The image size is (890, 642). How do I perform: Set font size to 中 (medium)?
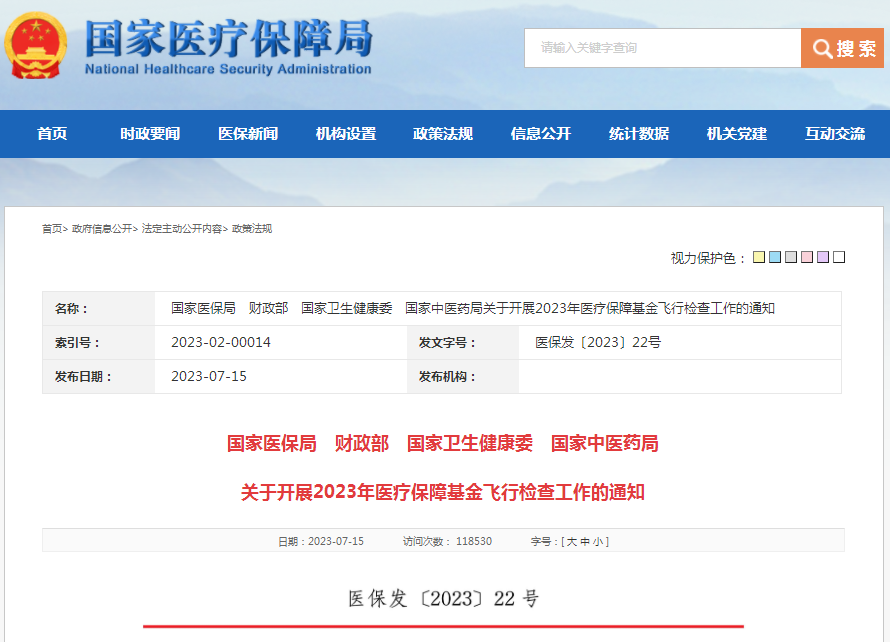585,542
